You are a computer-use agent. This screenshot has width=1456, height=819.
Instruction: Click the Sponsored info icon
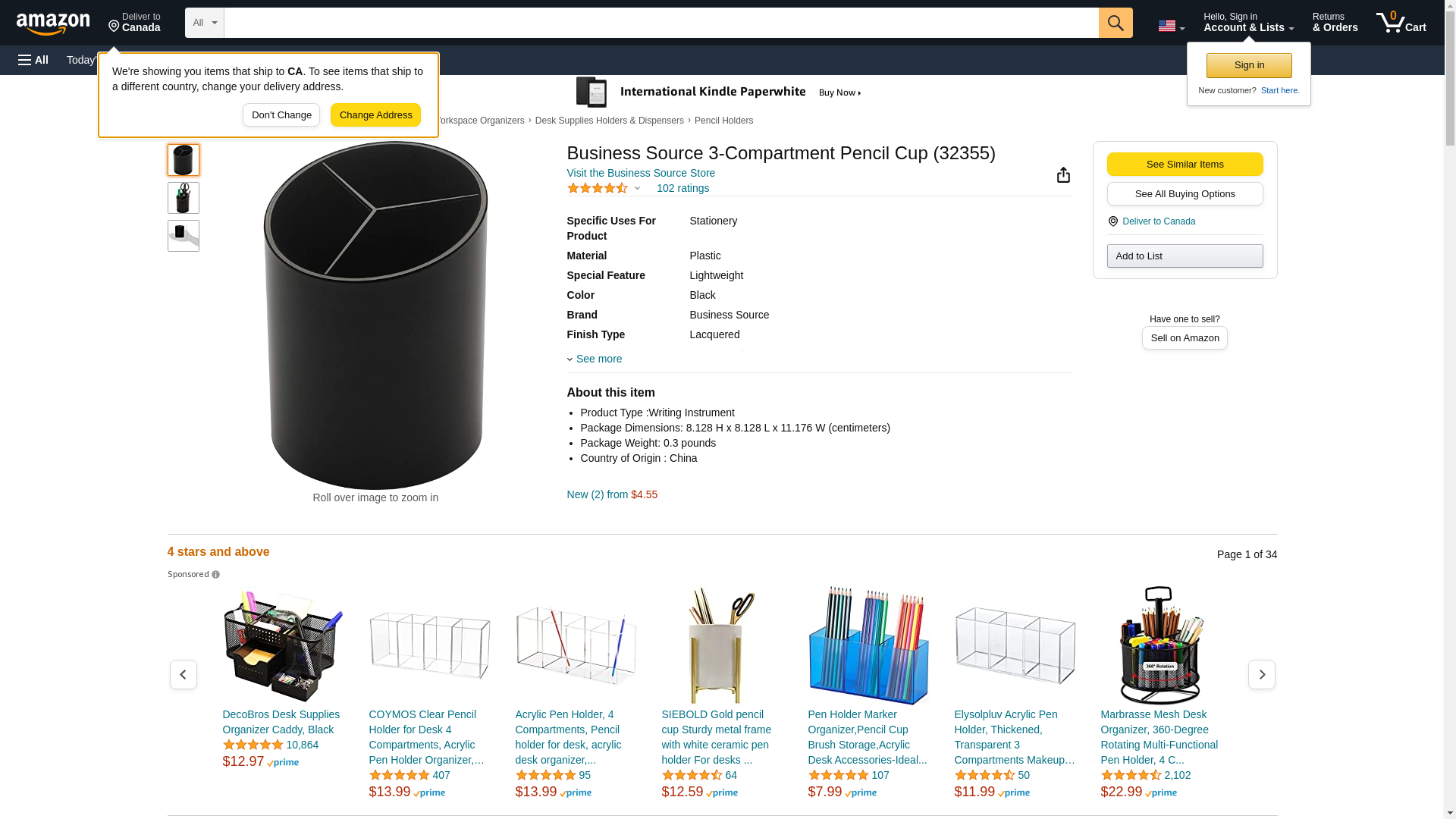216,575
